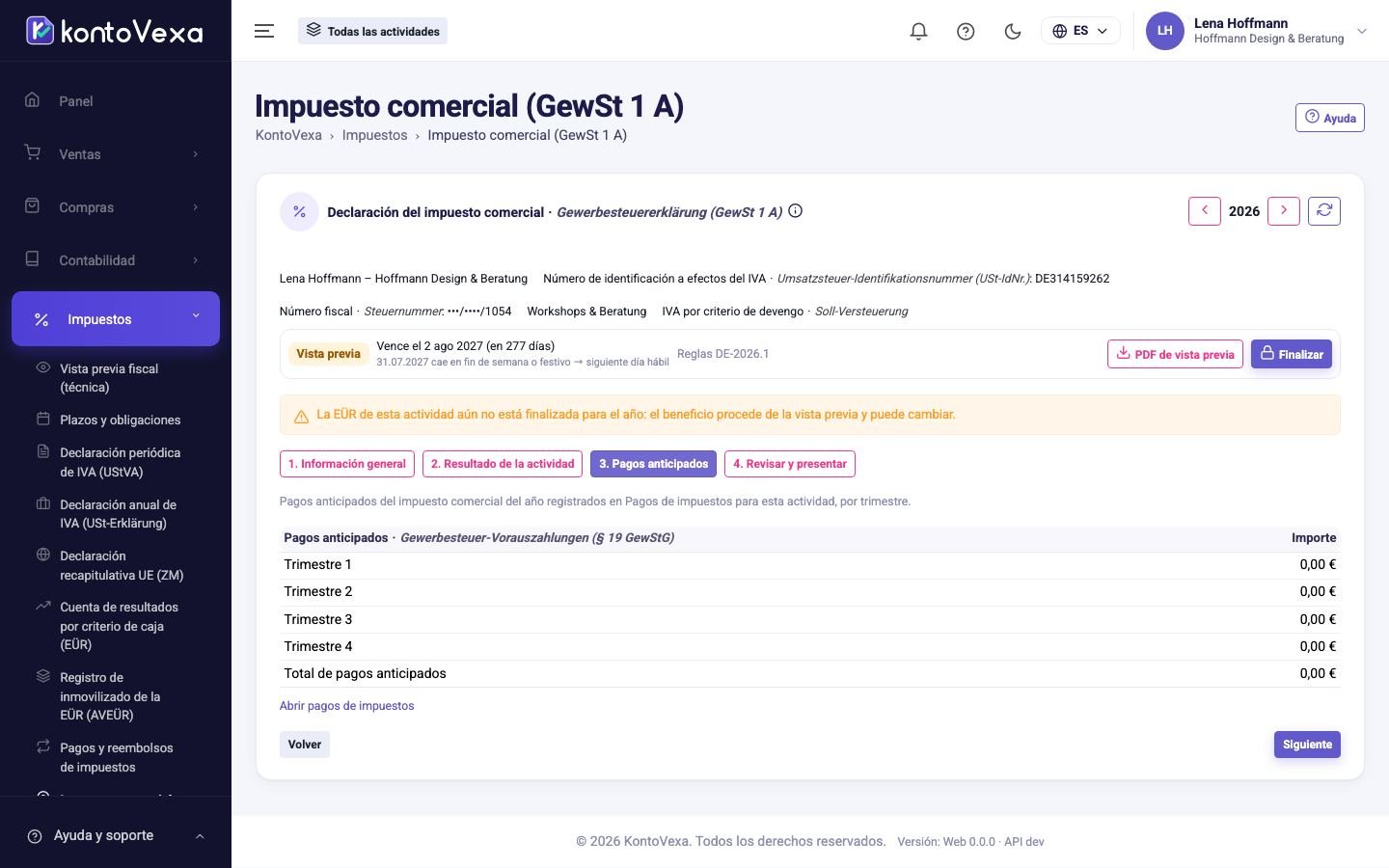Select Todas las actividades filter
1389x868 pixels.
372,31
